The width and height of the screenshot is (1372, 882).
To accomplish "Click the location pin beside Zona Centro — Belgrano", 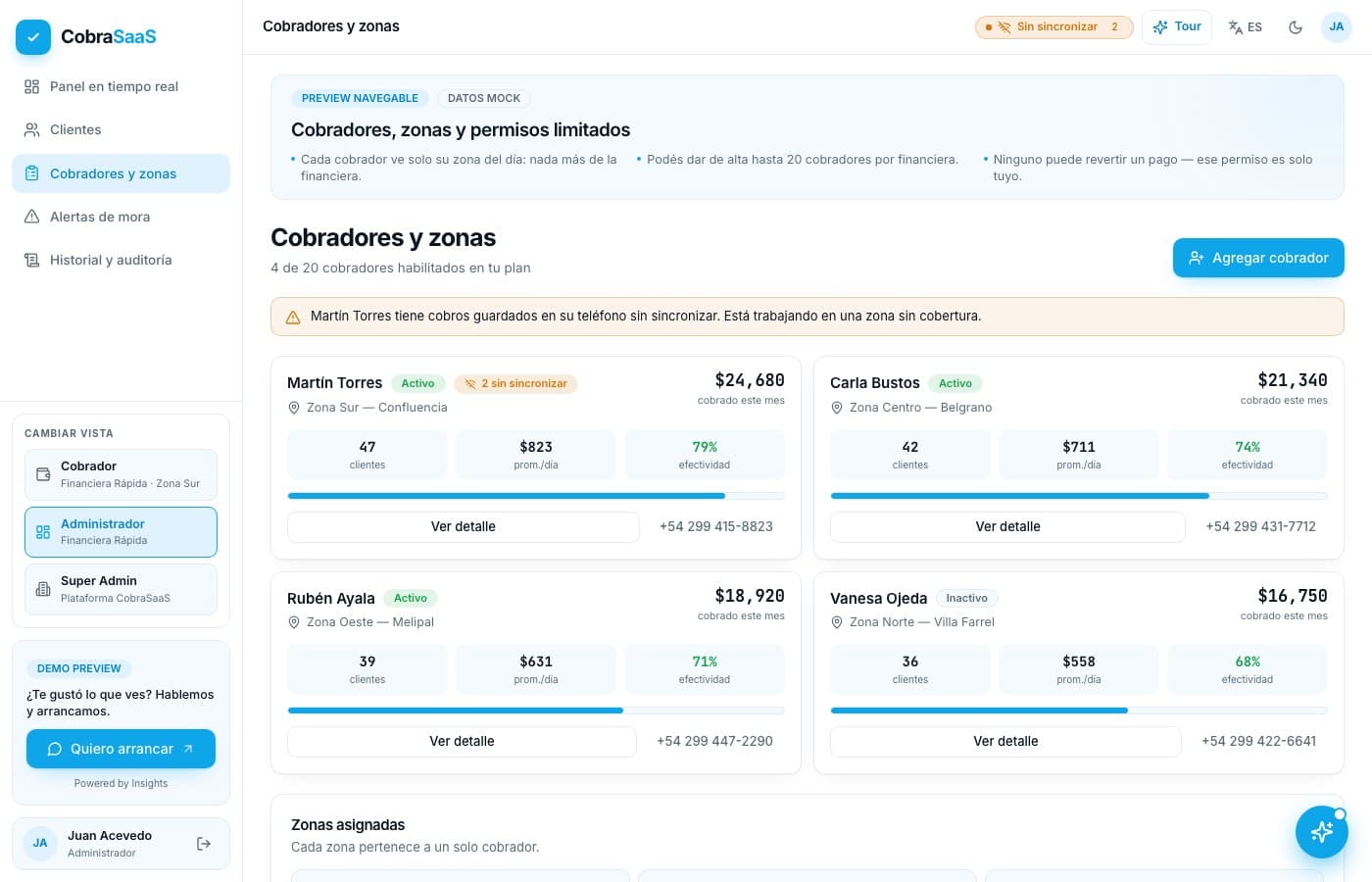I will click(x=837, y=408).
